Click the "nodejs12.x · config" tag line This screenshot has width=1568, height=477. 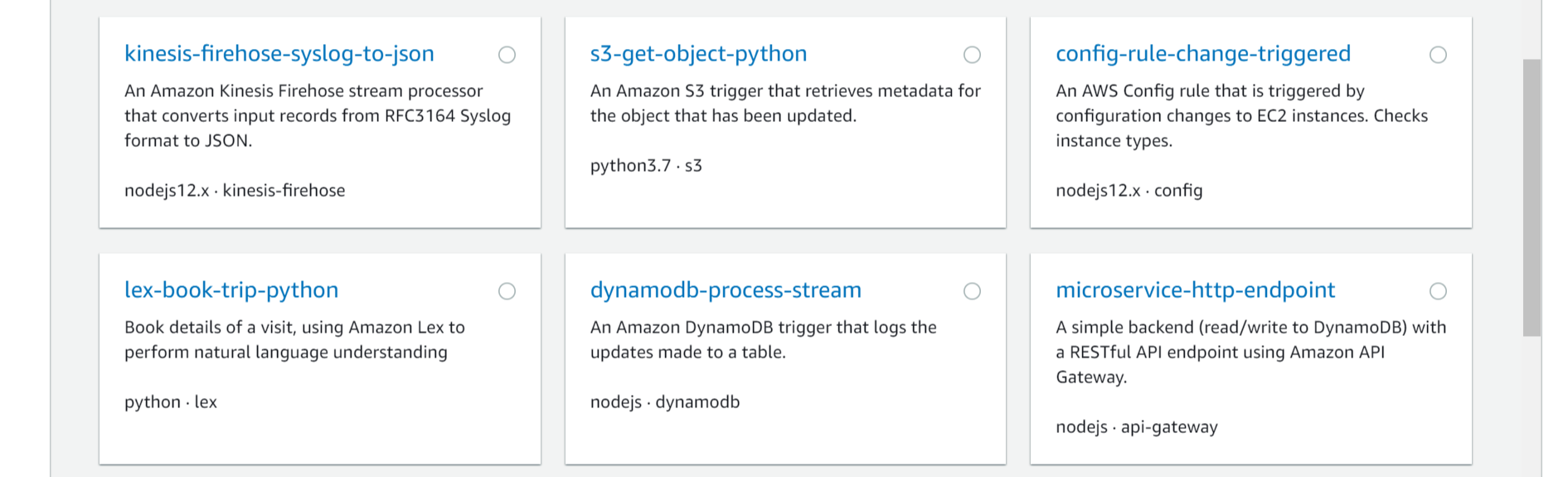1129,191
